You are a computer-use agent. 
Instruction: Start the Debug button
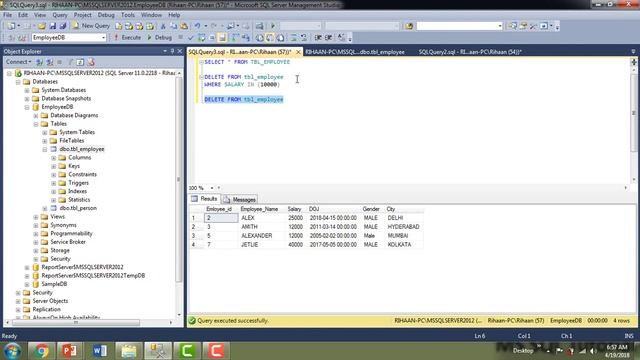click(x=159, y=38)
